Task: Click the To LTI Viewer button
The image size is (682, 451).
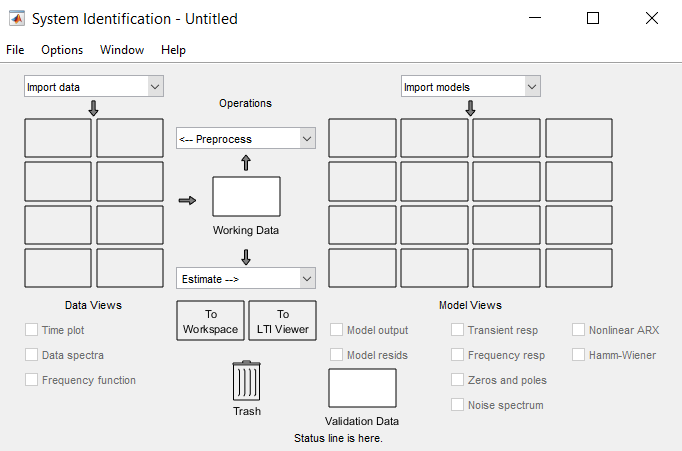Action: click(283, 321)
